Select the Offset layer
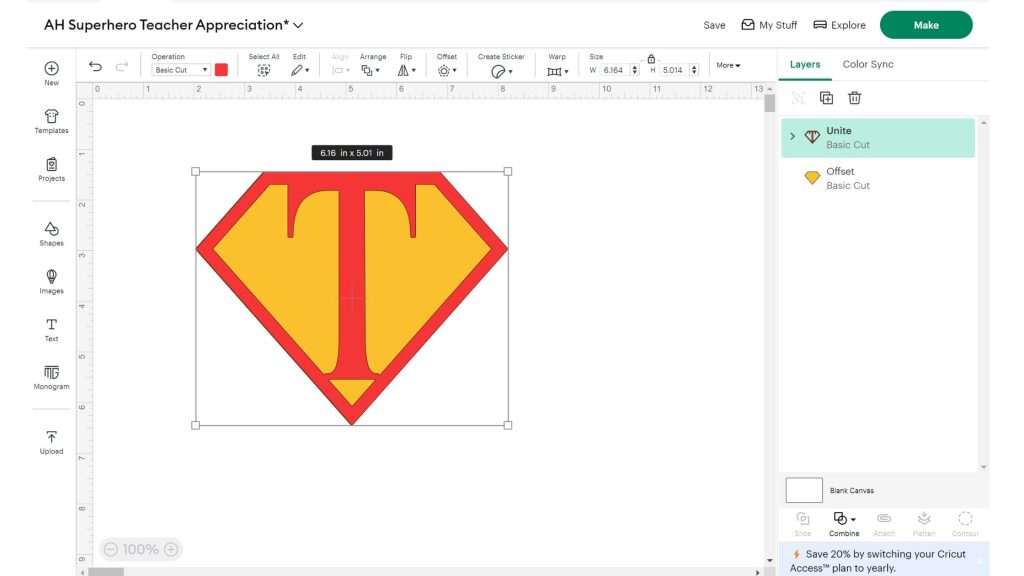This screenshot has width=1024, height=576. pos(878,178)
